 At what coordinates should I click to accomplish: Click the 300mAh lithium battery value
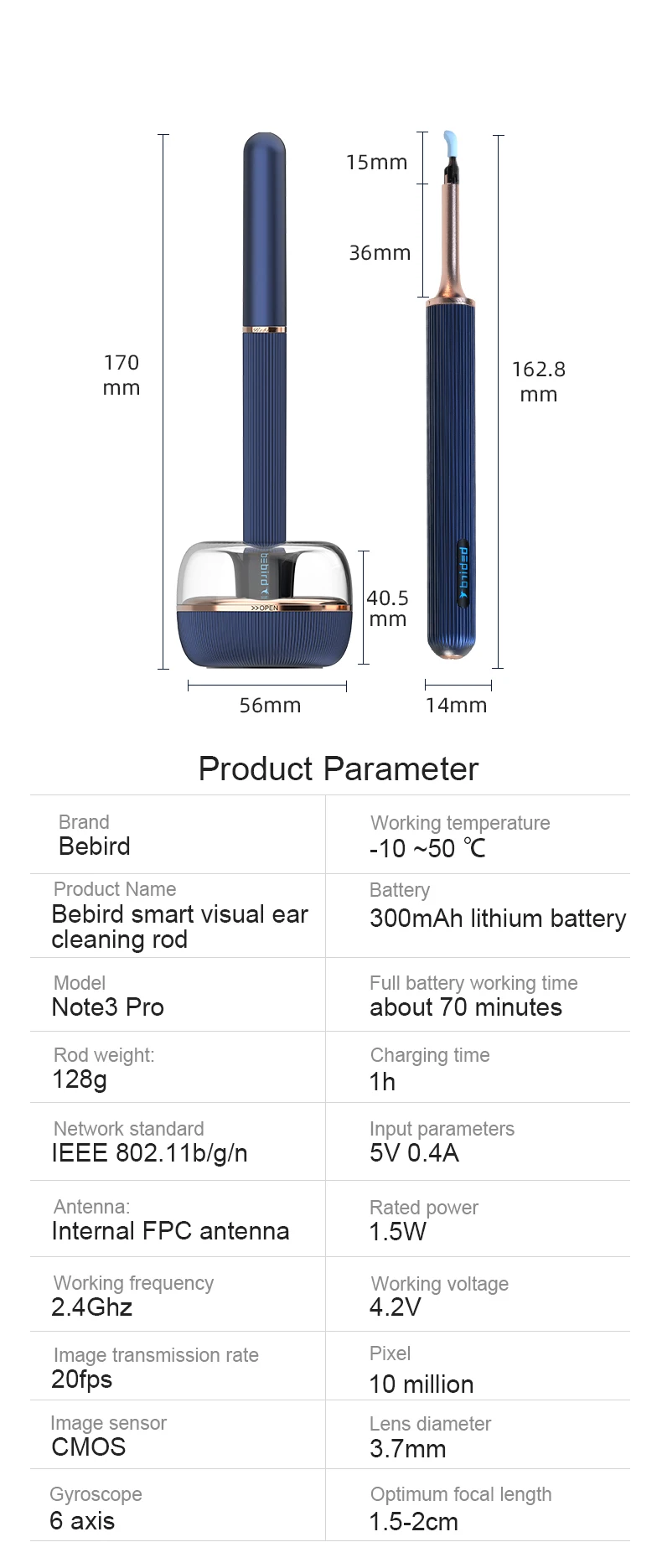click(x=497, y=919)
